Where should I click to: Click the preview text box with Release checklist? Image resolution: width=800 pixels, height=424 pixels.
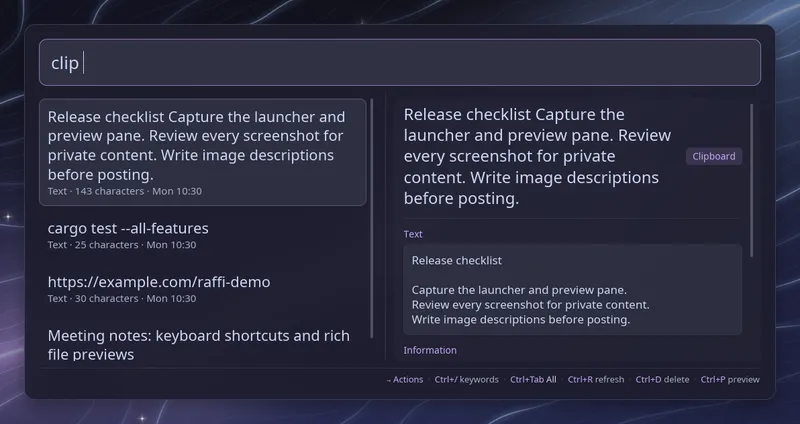click(x=572, y=289)
